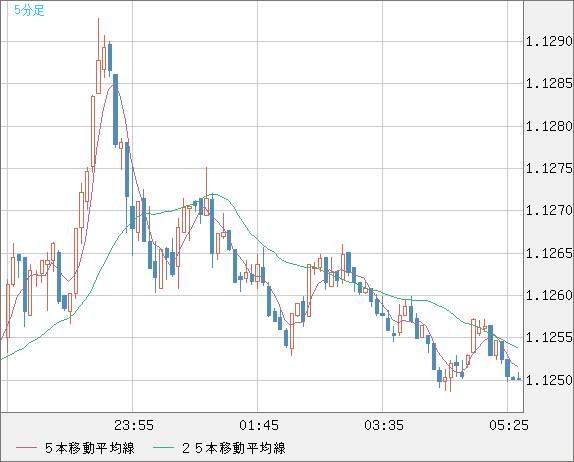Click the 1.1260 price axis label

(x=549, y=295)
